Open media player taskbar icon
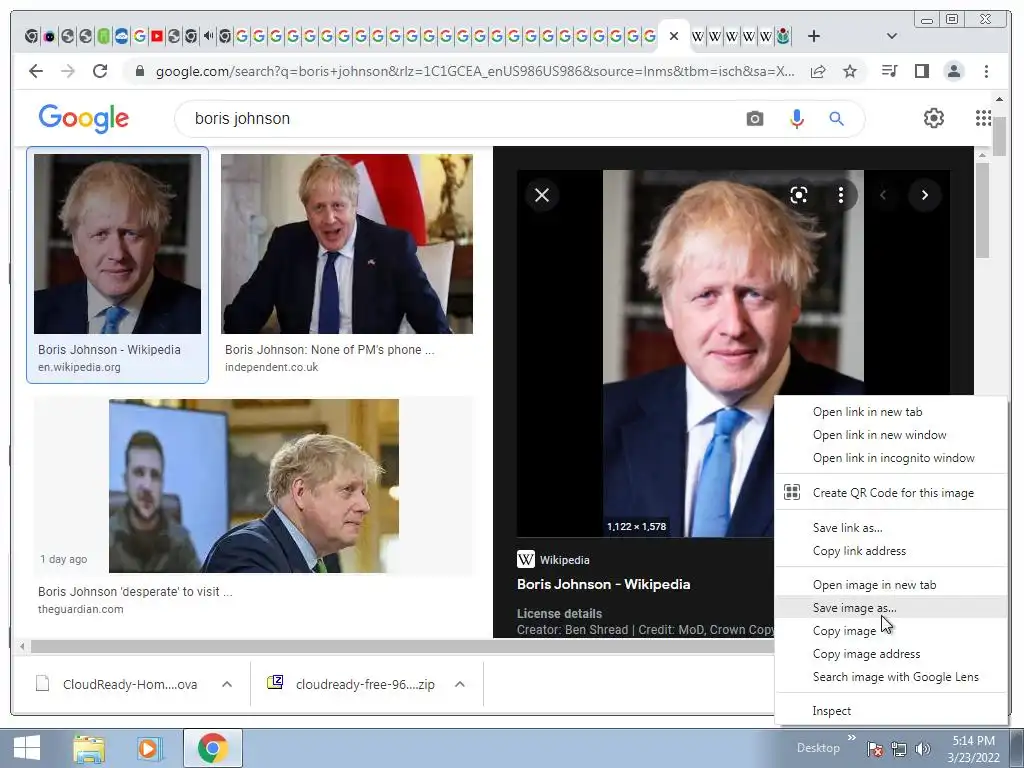 coord(150,748)
